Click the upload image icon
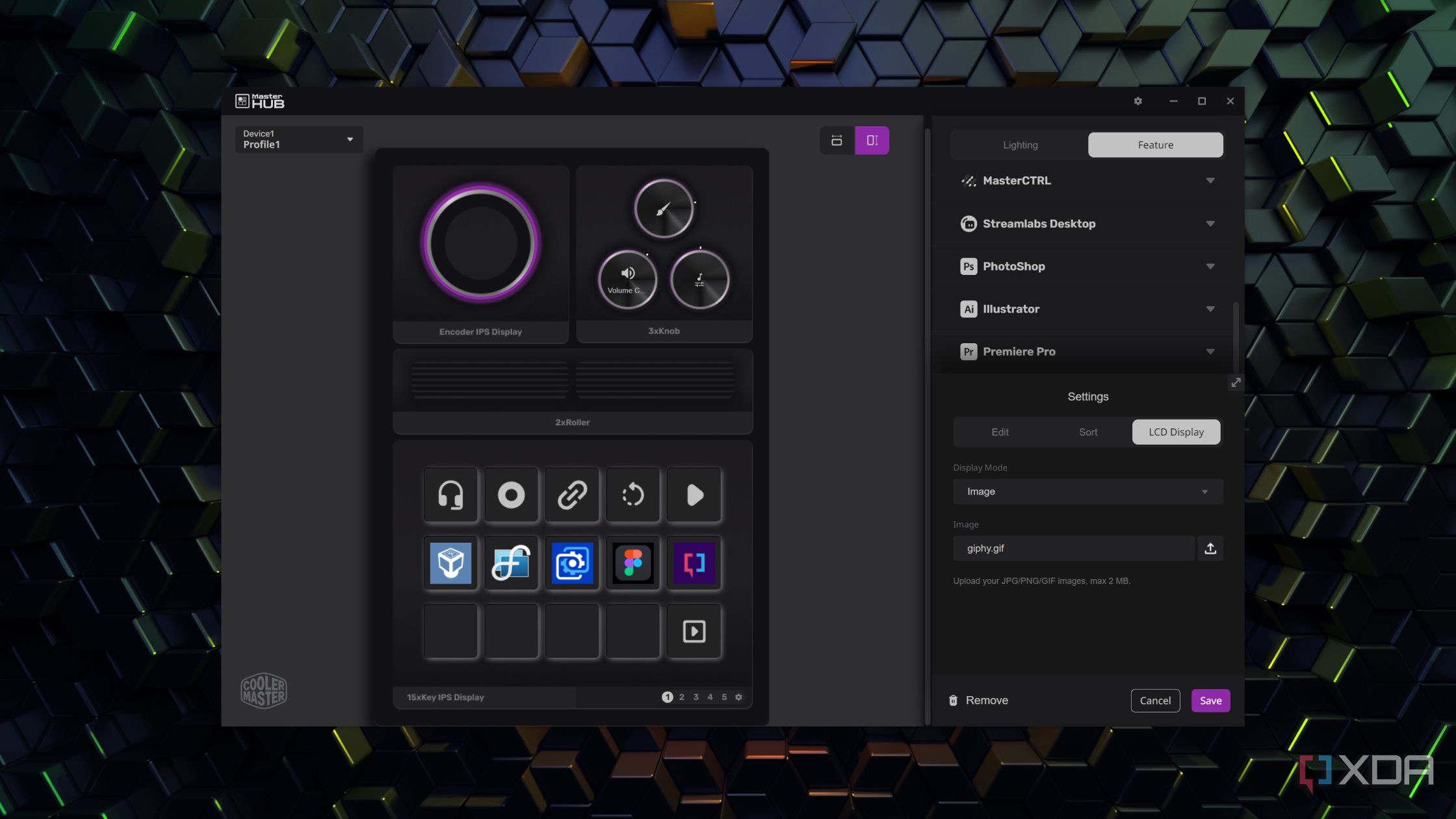Image resolution: width=1456 pixels, height=819 pixels. [1210, 549]
